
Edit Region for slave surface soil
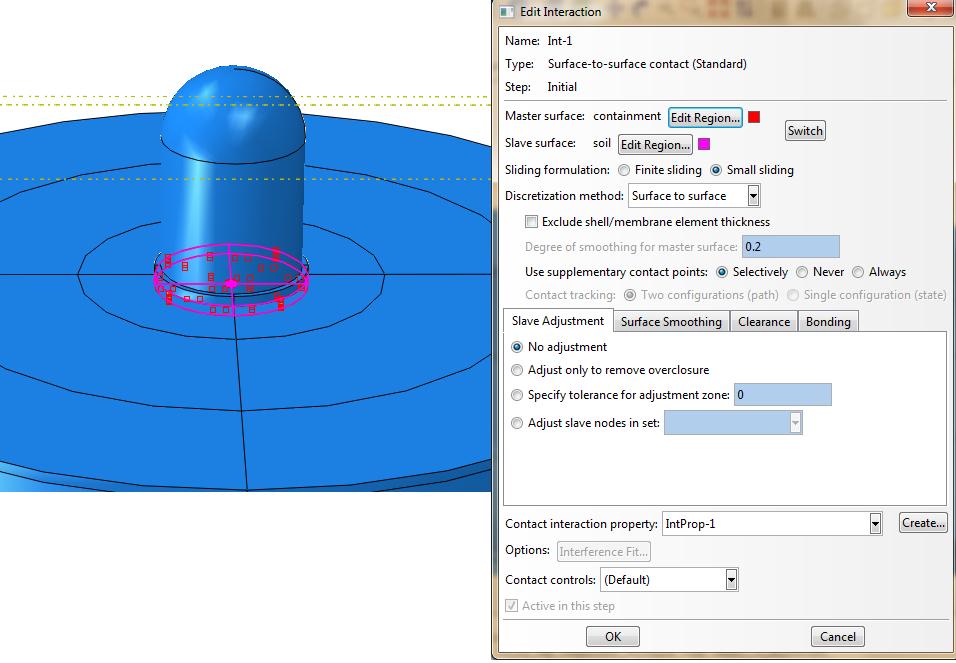(655, 145)
